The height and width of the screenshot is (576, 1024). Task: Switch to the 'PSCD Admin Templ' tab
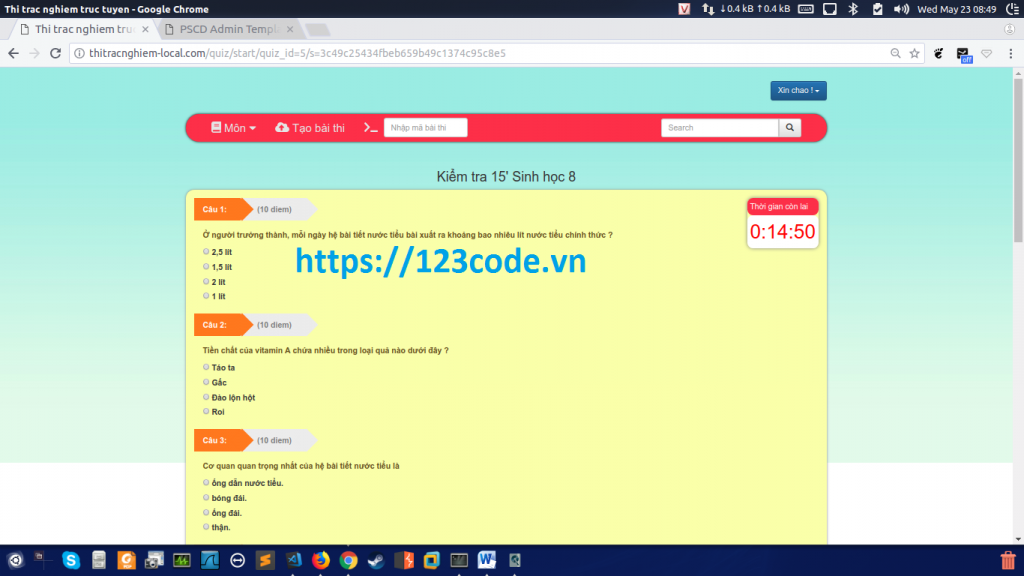(228, 29)
